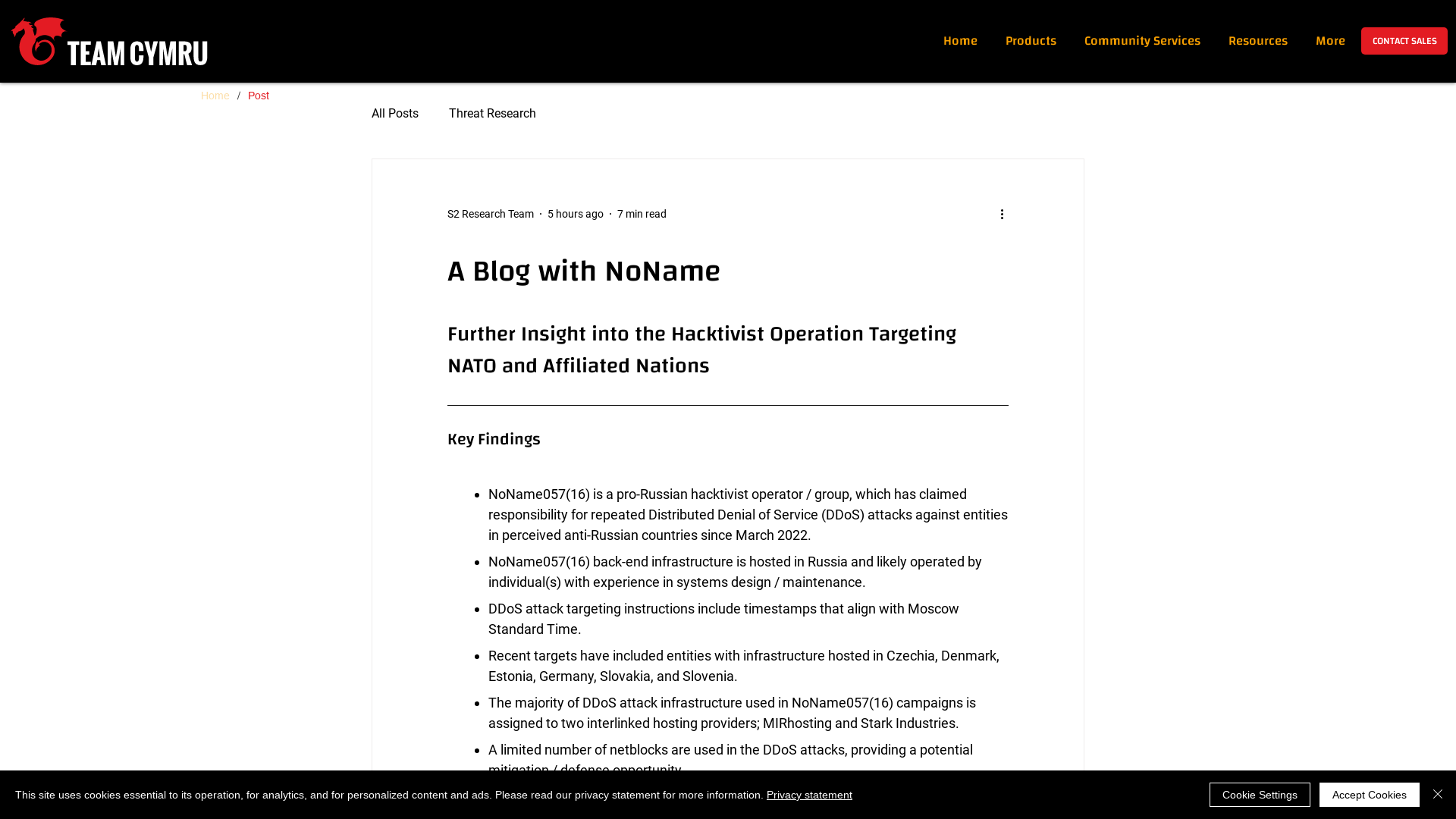Expand the More navigation menu

[1330, 41]
